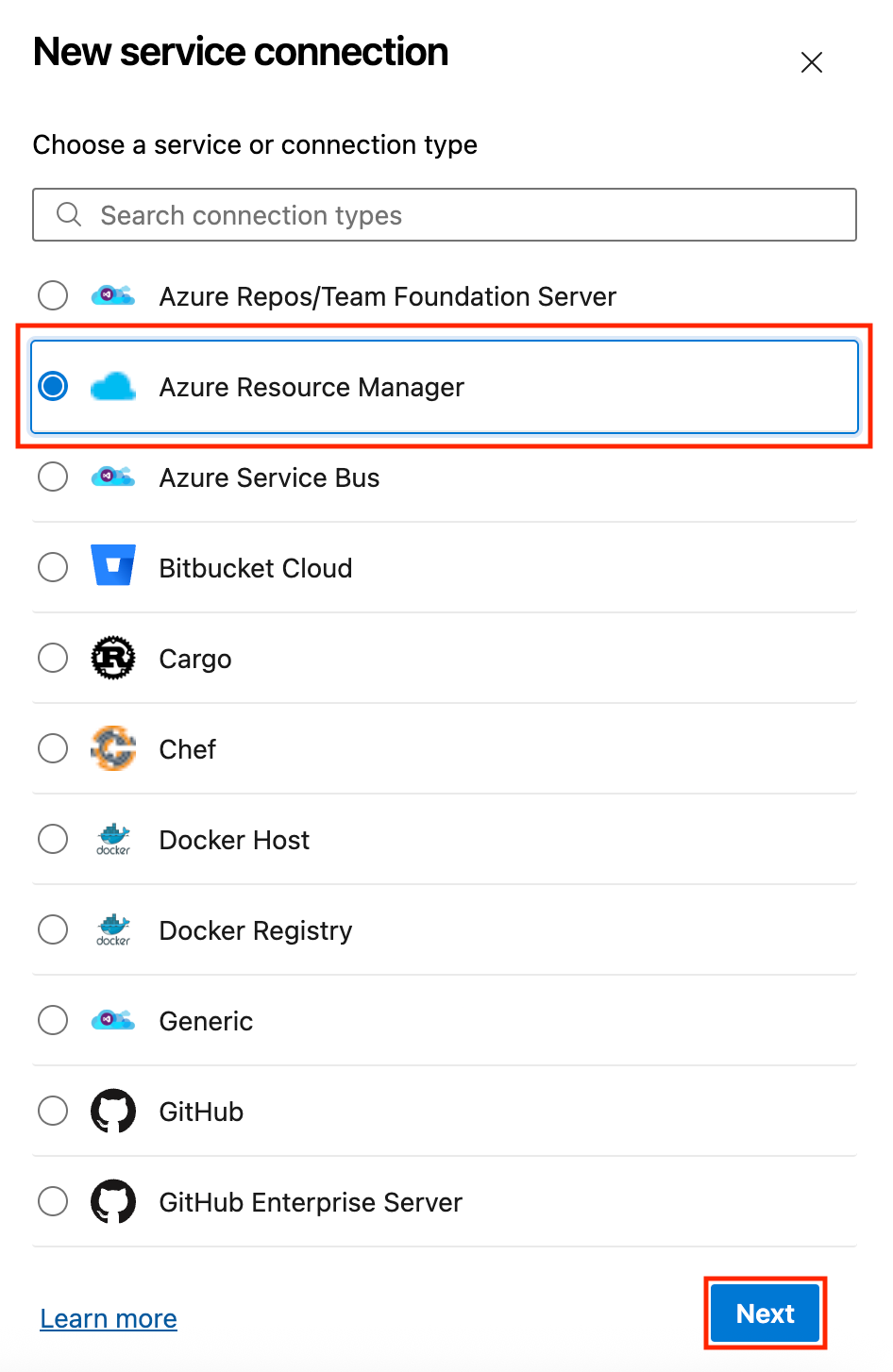Select the Docker Registry radio button
This screenshot has height=1372, width=893.
[x=53, y=929]
